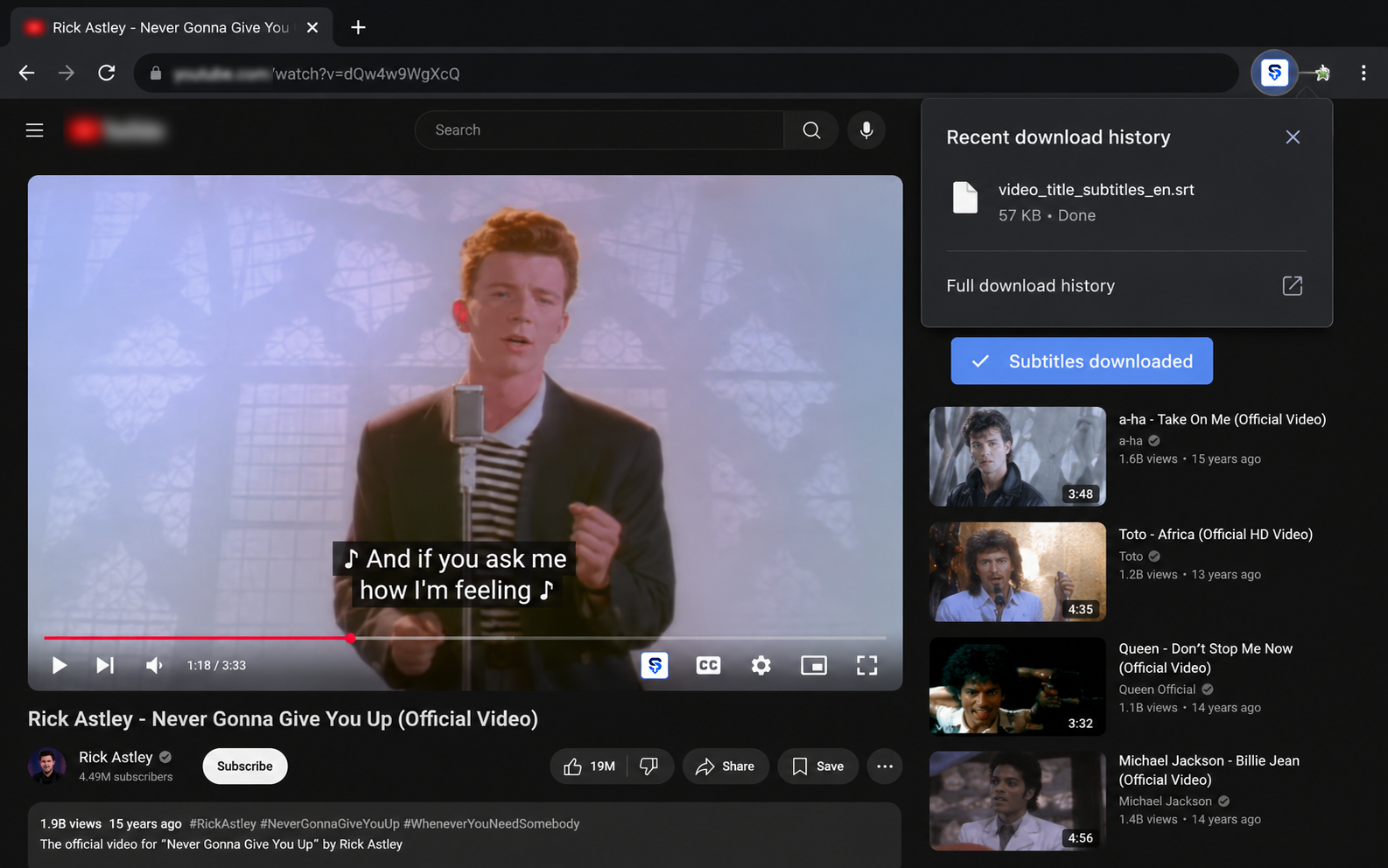This screenshot has height=868, width=1388.
Task: Close the Recent download history popup
Action: 1293,137
